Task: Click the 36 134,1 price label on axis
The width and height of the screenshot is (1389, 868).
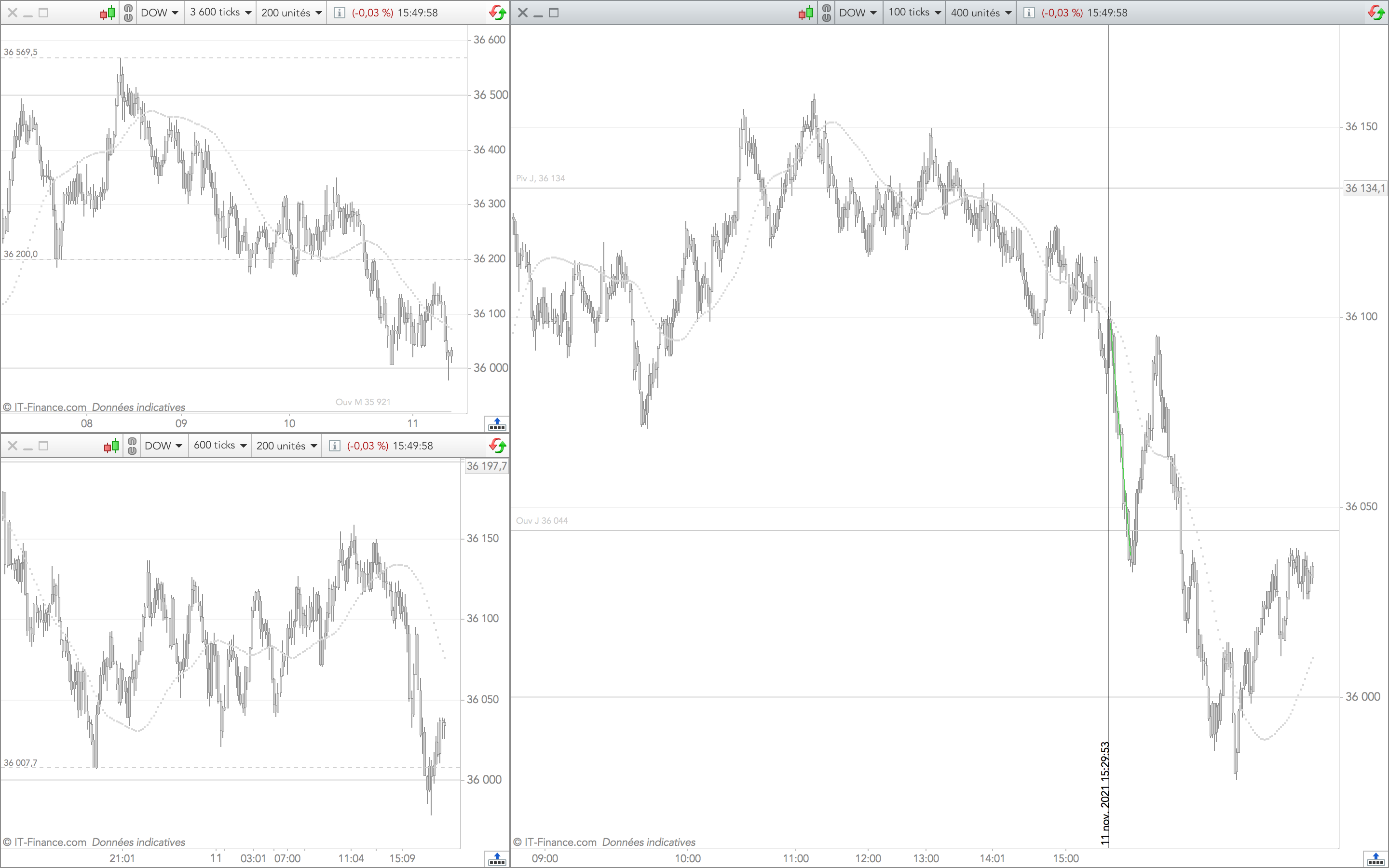Action: [1365, 188]
